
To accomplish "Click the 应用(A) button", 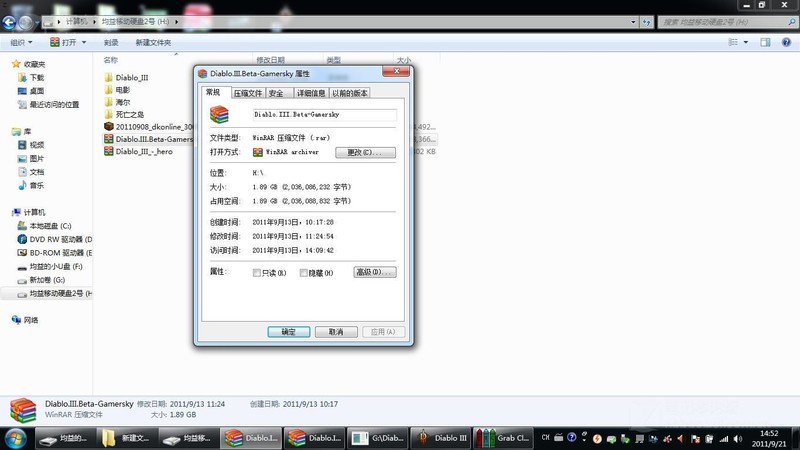I will click(384, 332).
